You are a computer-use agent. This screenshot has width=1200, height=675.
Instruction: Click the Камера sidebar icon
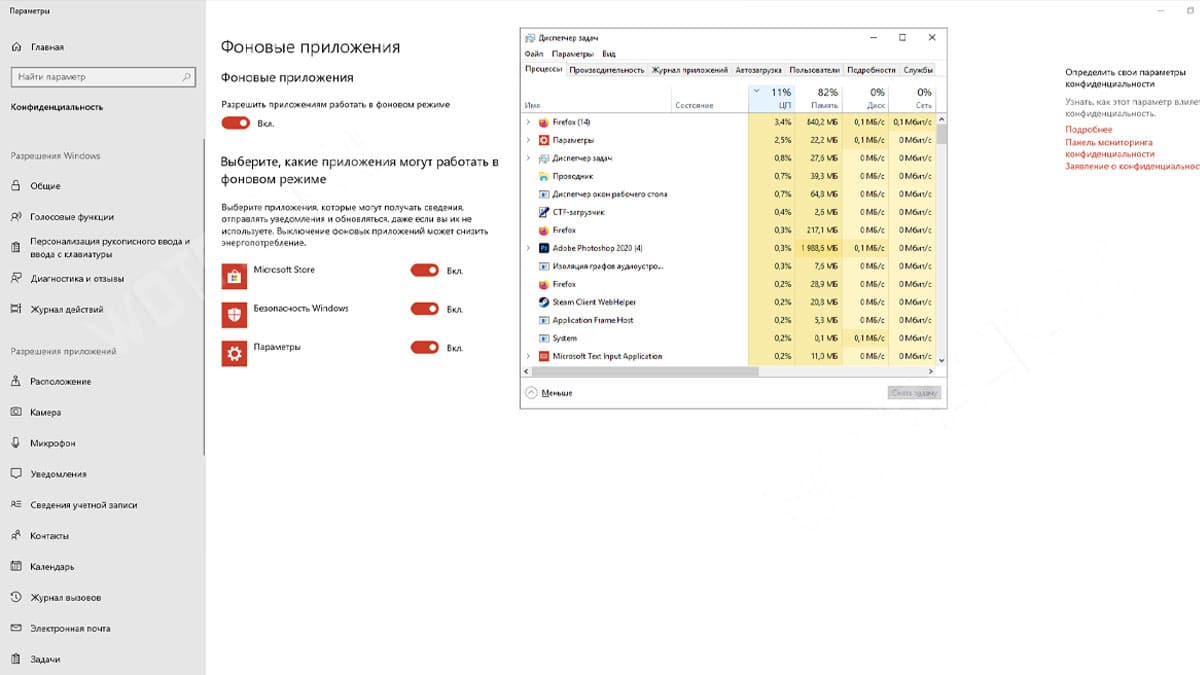tap(16, 412)
